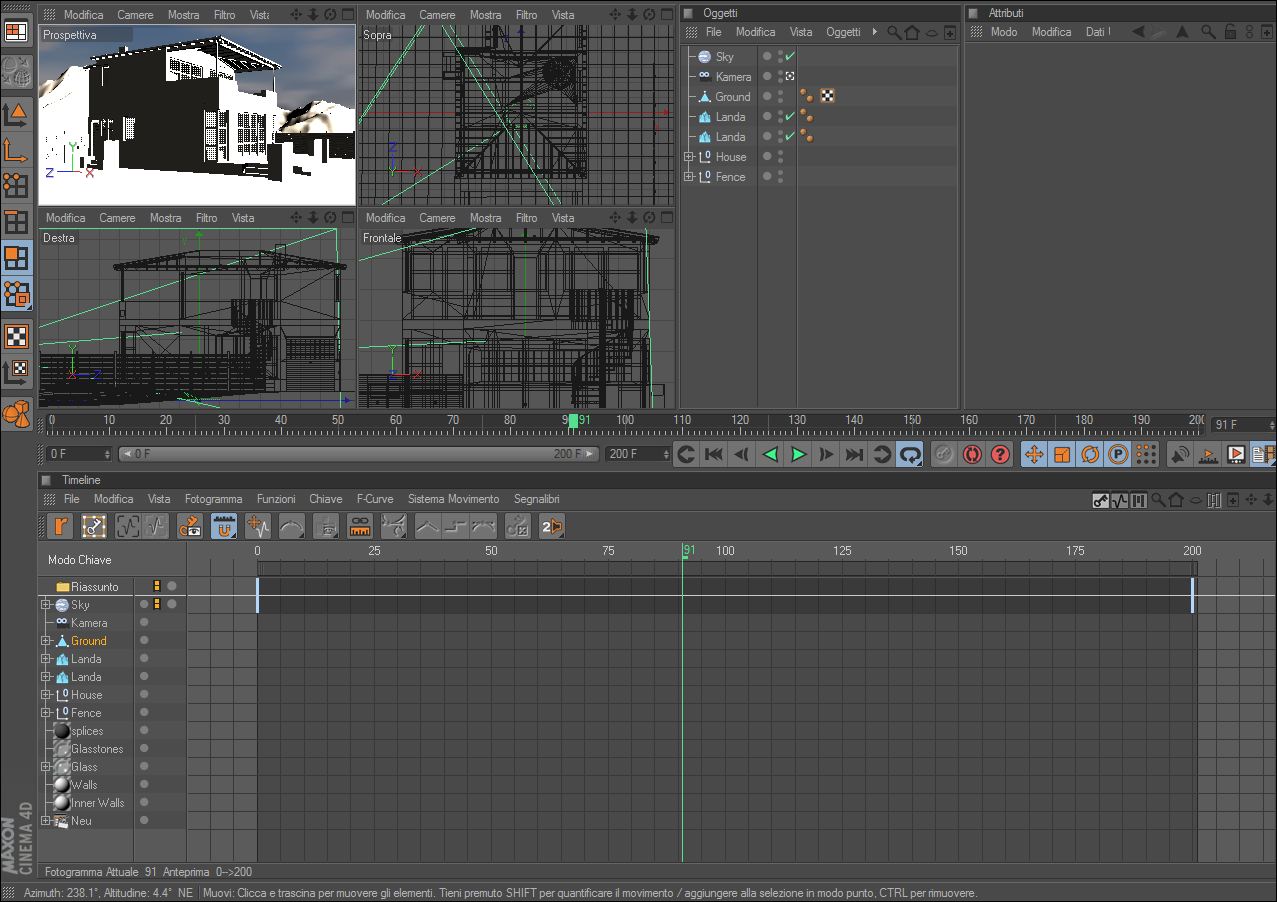Click the lock icon in Attributi

(1231, 32)
